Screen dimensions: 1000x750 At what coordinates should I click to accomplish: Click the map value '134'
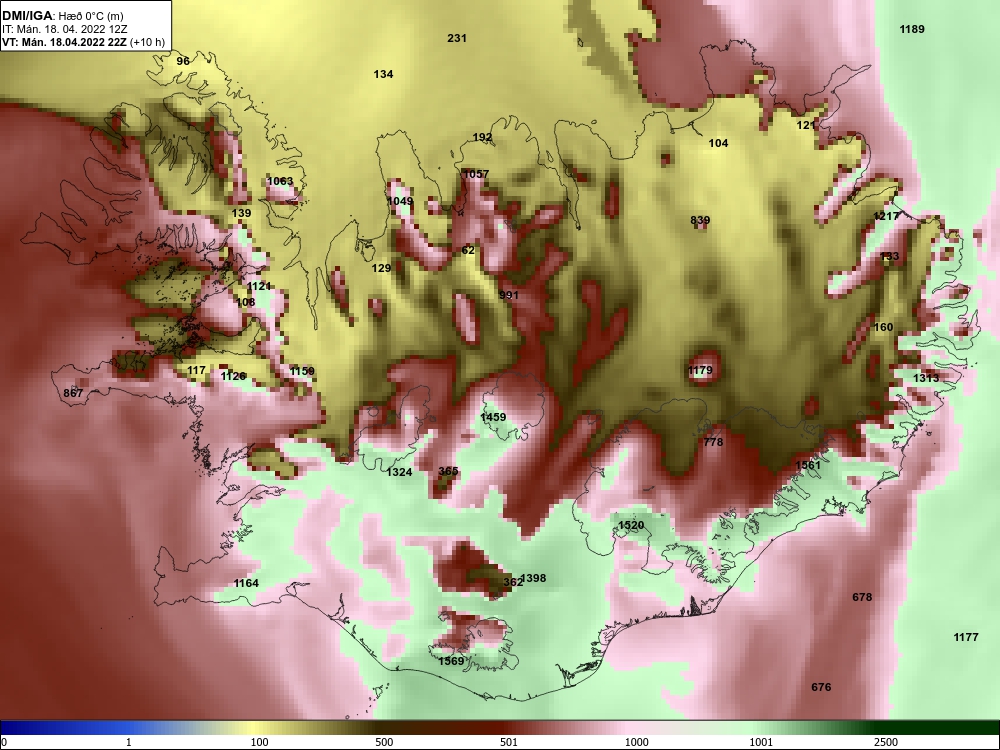(x=383, y=75)
